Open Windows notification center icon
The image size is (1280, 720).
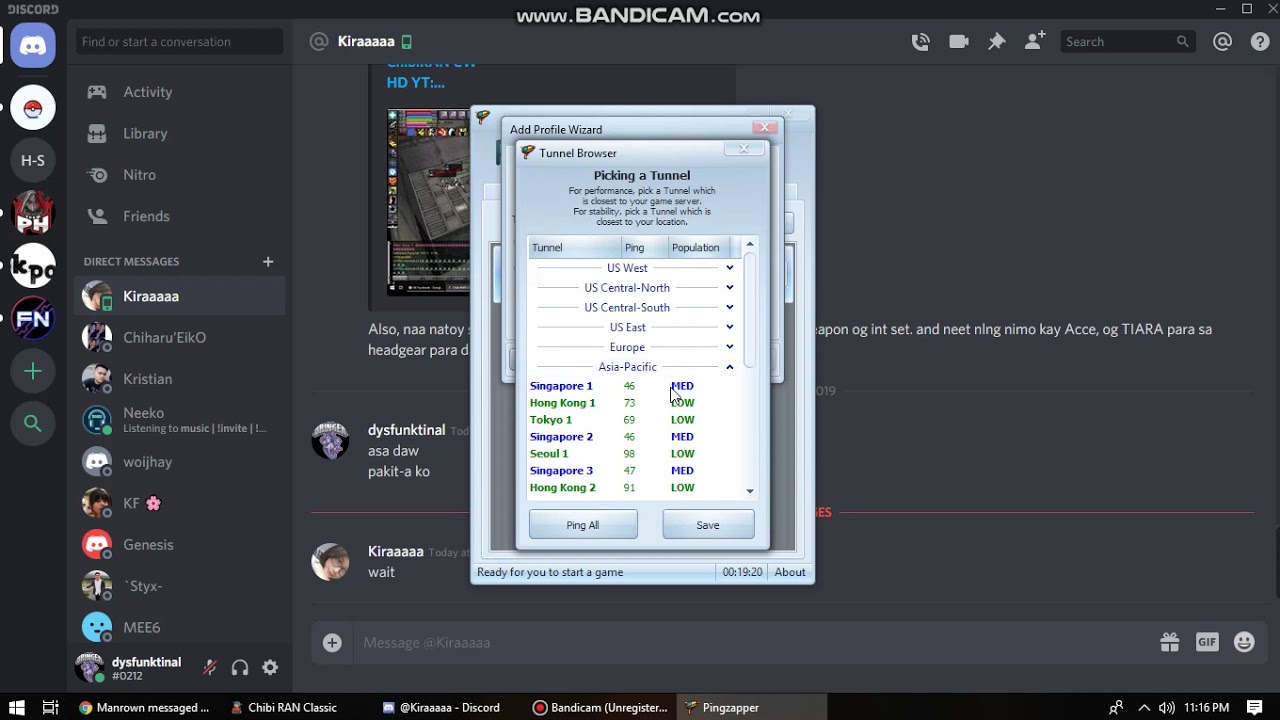[1254, 707]
